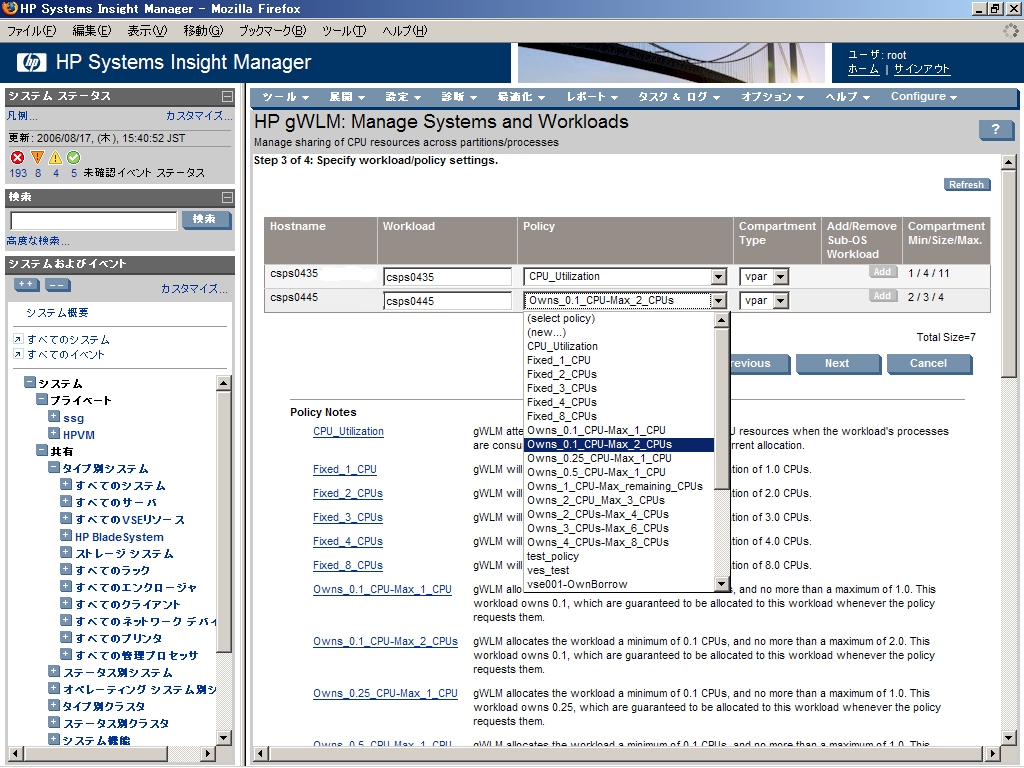Image resolution: width=1024 pixels, height=768 pixels.
Task: Click the critical red X status icon
Action: click(x=18, y=157)
